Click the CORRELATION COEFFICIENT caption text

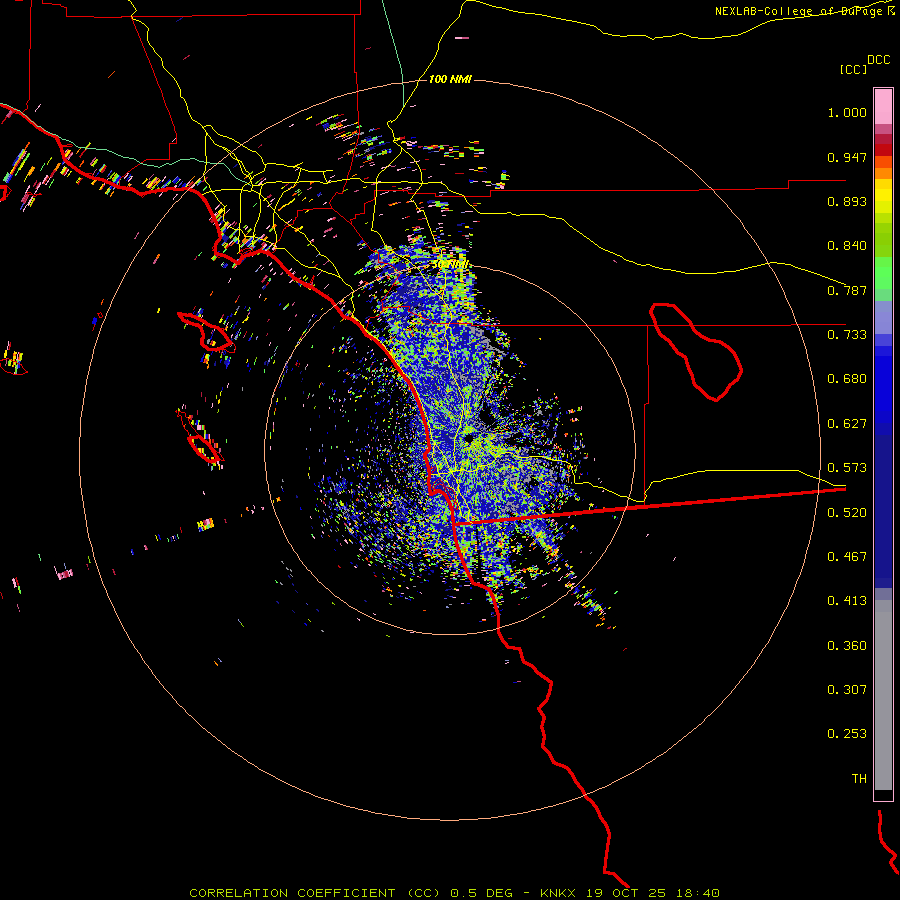point(292,893)
